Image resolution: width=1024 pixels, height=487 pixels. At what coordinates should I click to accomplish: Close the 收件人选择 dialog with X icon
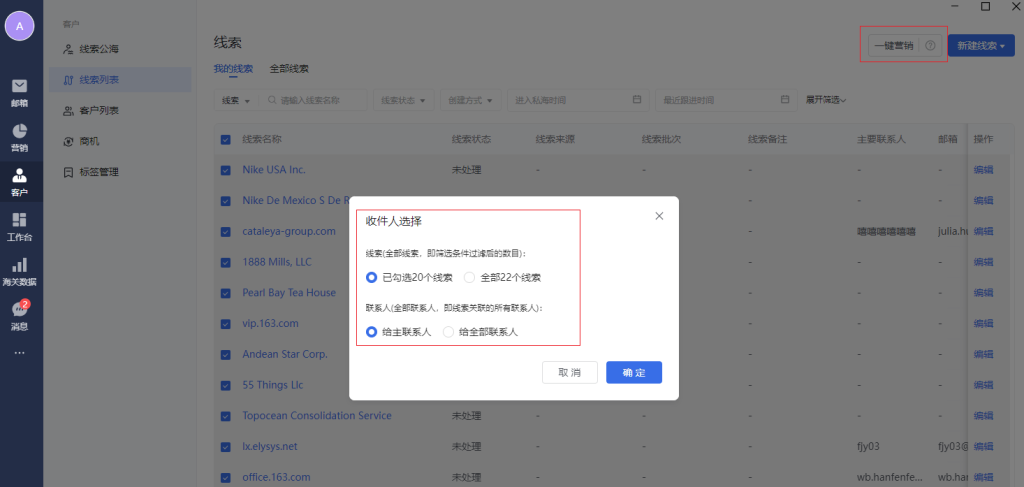(659, 216)
